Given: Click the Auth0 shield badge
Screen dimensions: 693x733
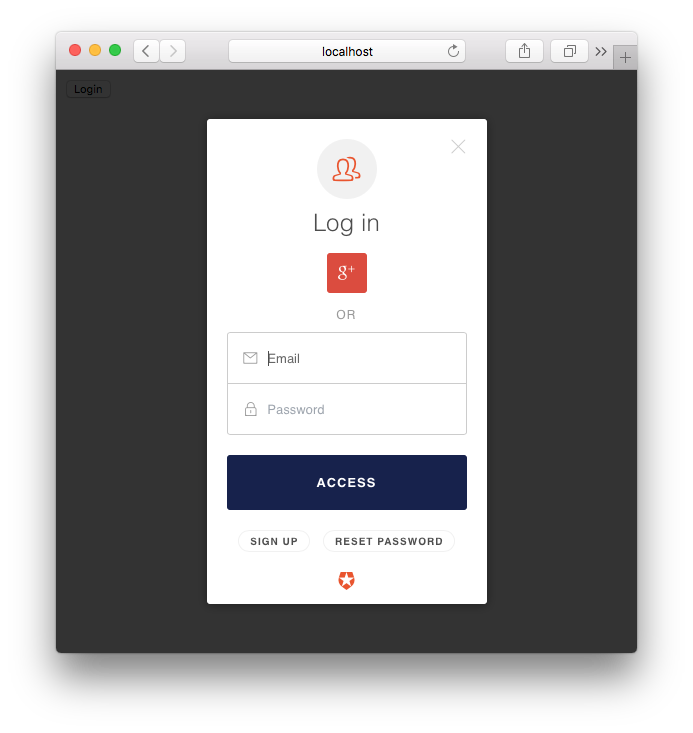Looking at the screenshot, I should [346, 581].
